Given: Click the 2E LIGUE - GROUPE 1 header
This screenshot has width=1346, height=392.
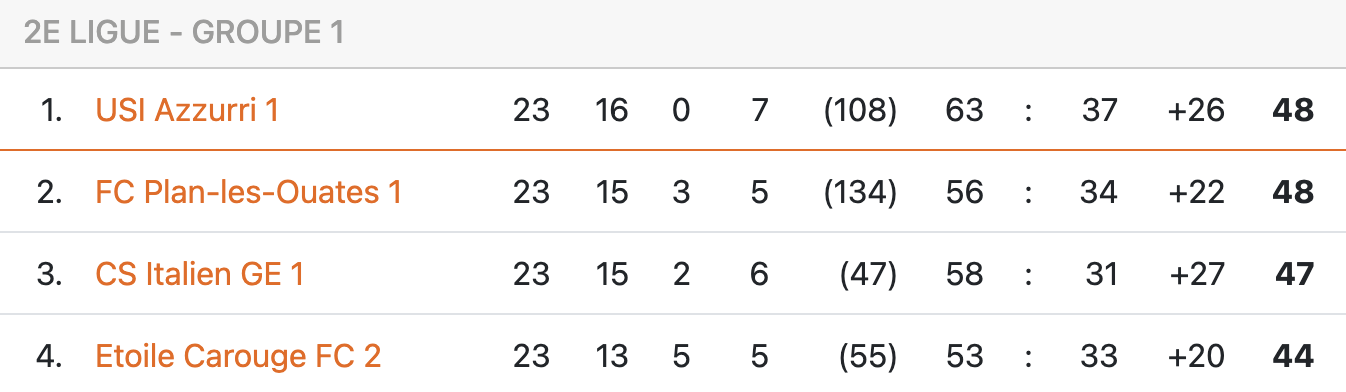Looking at the screenshot, I should point(184,32).
